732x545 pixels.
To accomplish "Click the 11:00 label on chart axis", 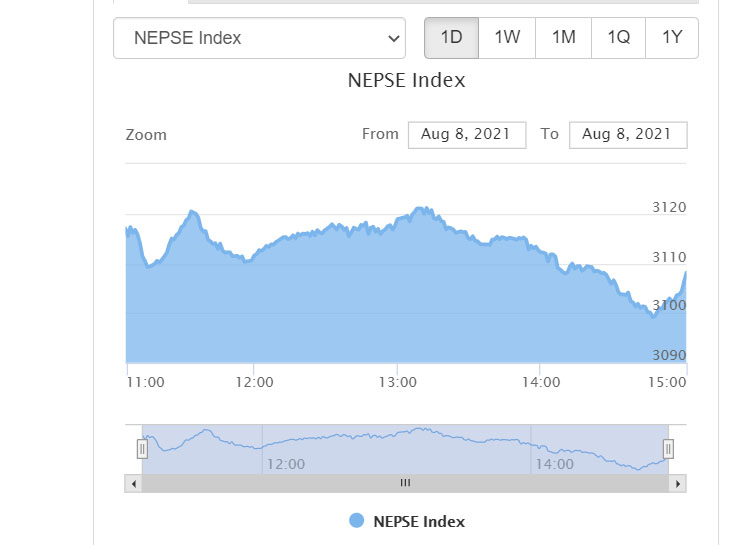I will (x=146, y=382).
